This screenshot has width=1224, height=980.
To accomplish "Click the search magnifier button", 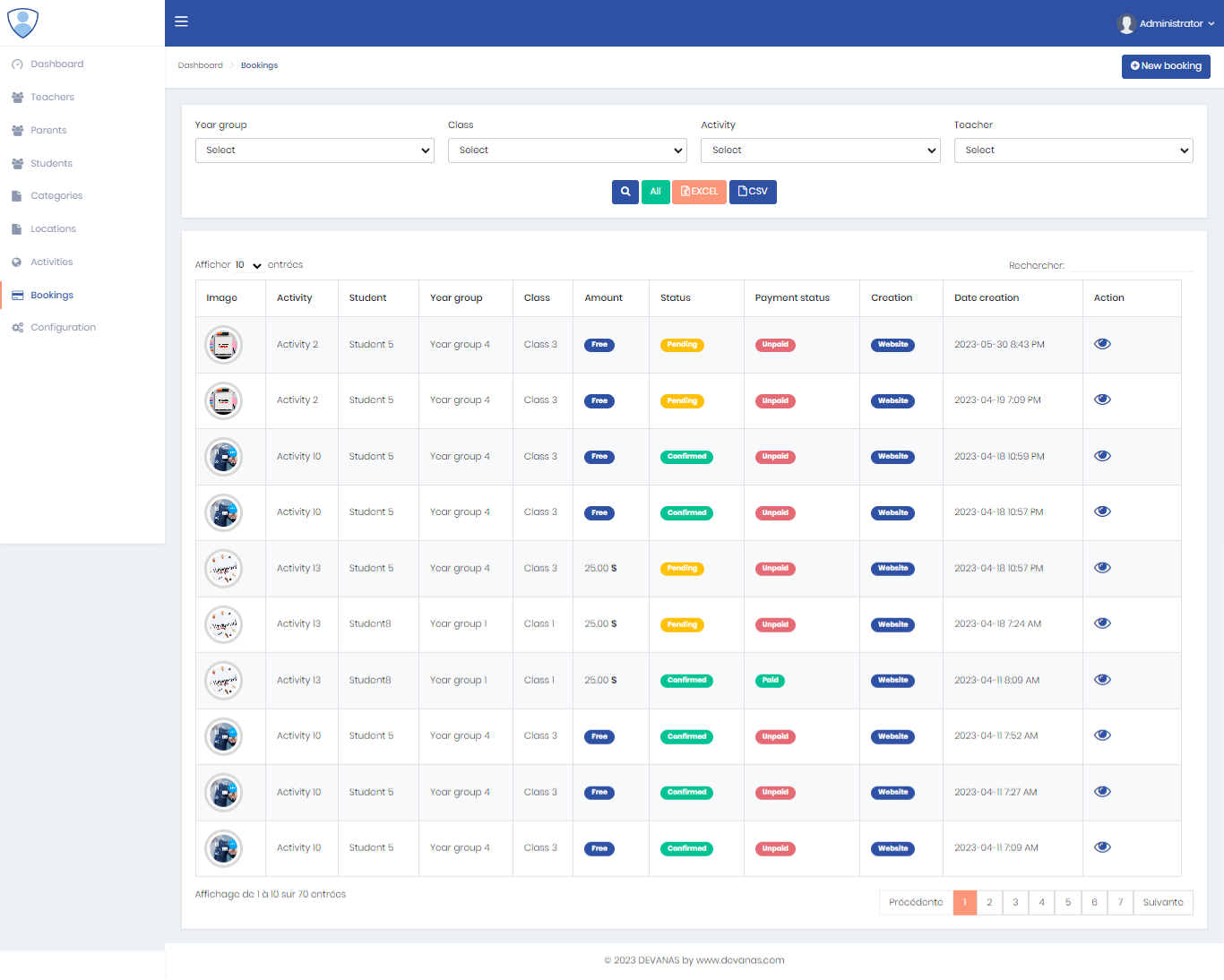I will [x=625, y=192].
